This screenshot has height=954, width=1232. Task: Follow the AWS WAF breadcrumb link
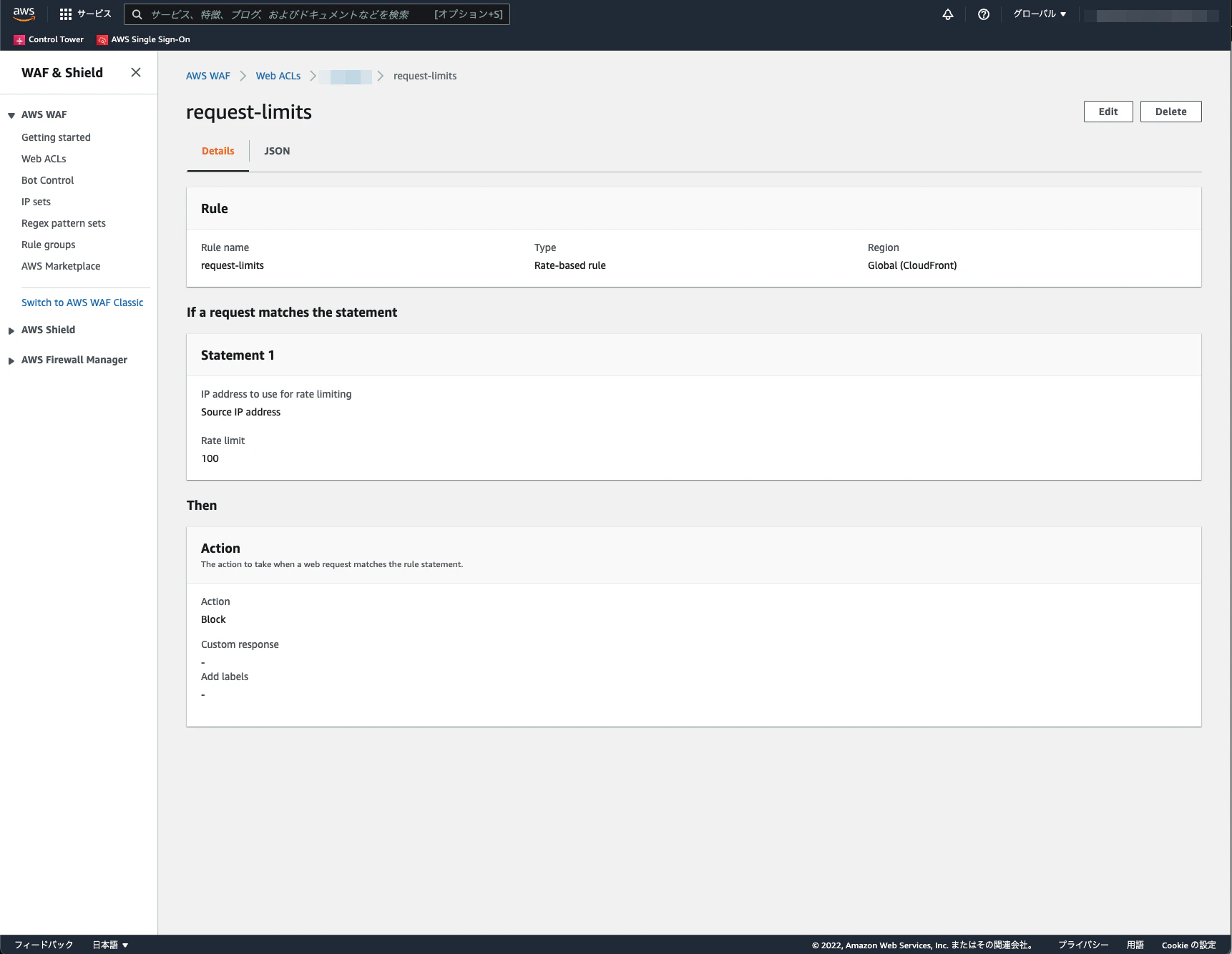point(208,76)
